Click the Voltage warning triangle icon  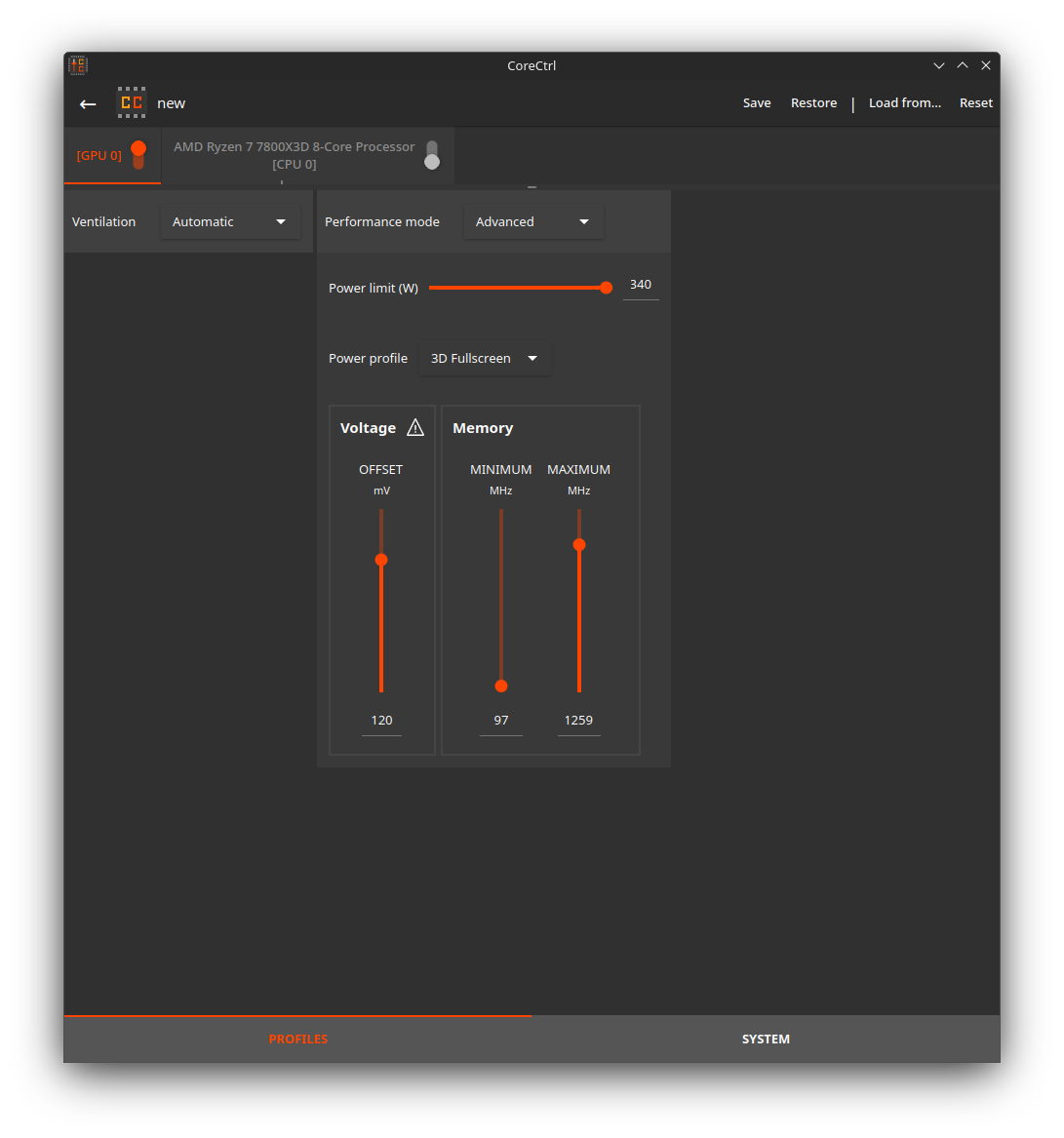(415, 427)
